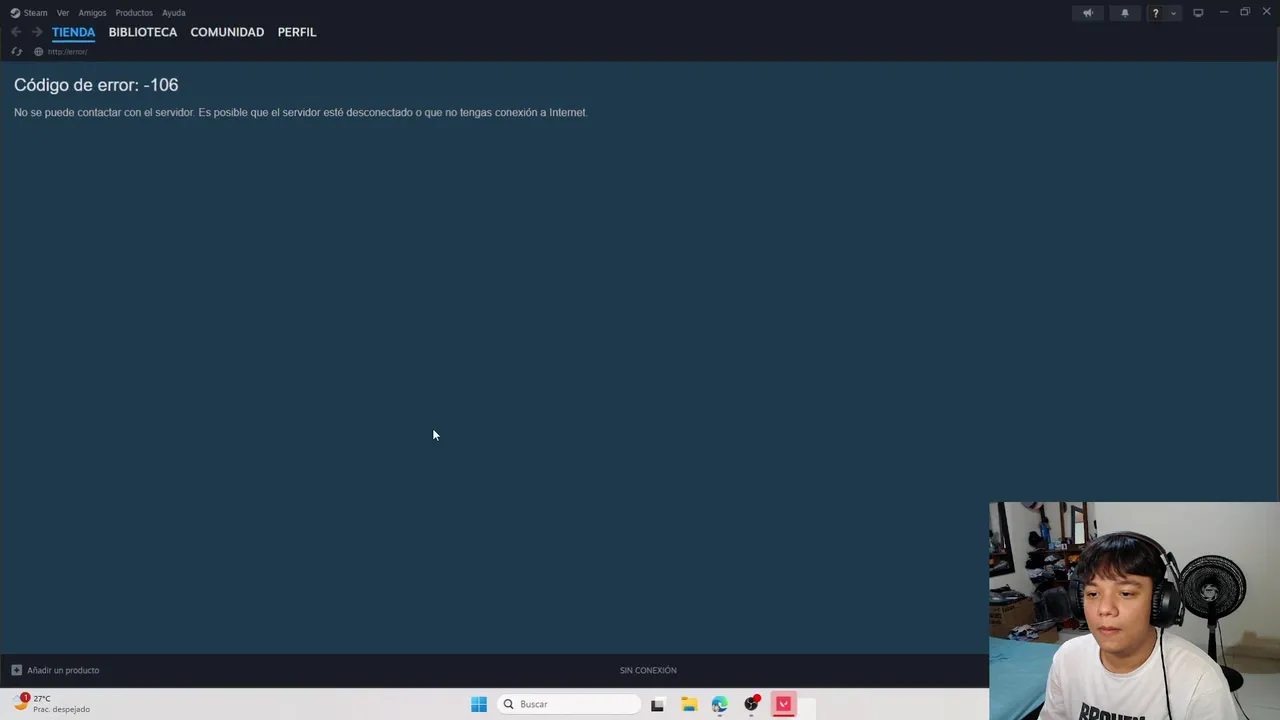Expand the account dropdown arrow

pyautogui.click(x=1173, y=13)
